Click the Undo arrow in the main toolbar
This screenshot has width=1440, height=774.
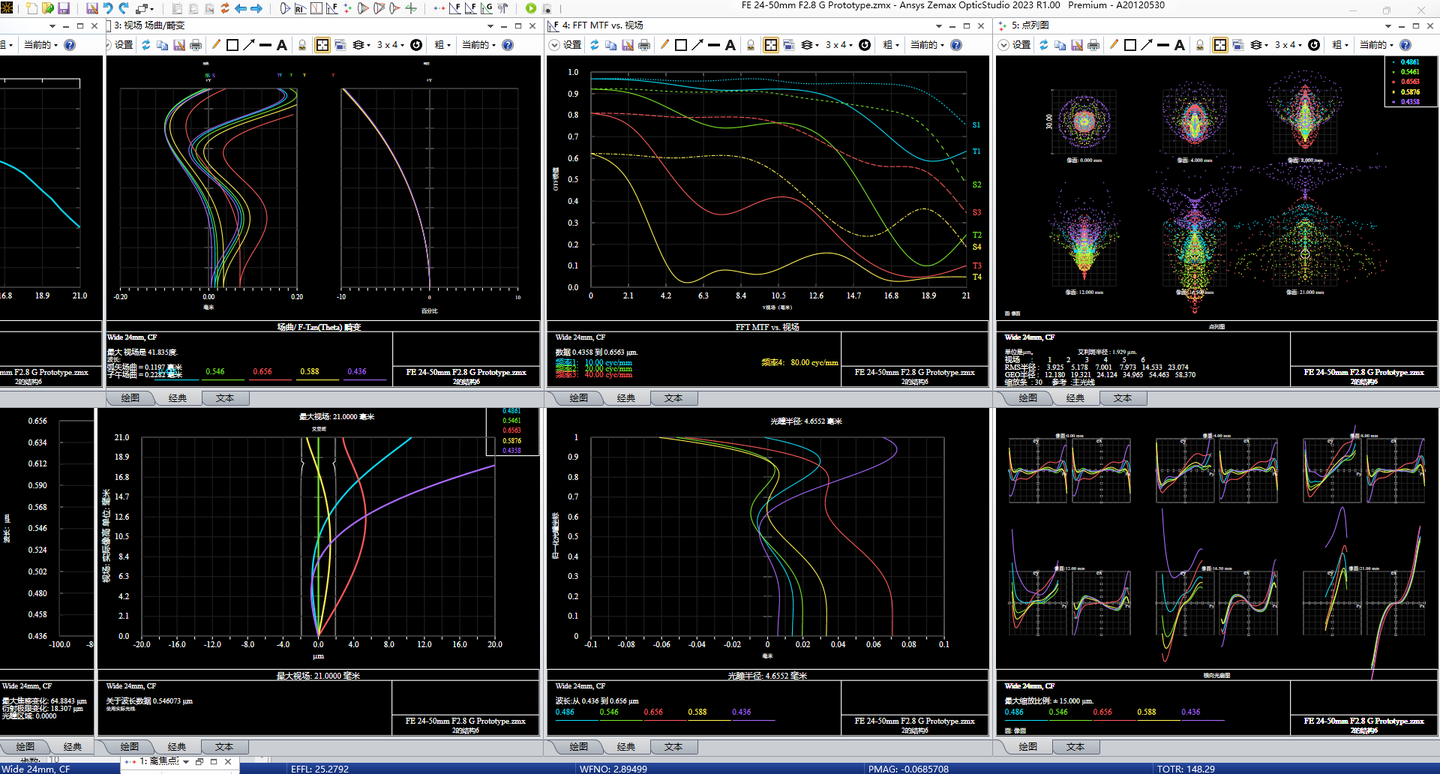point(107,8)
